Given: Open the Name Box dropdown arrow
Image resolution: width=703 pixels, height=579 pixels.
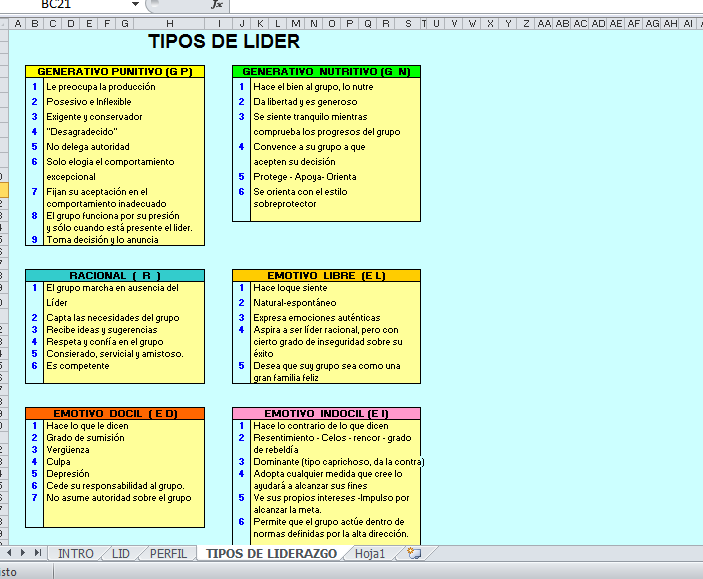Looking at the screenshot, I should [x=135, y=4].
